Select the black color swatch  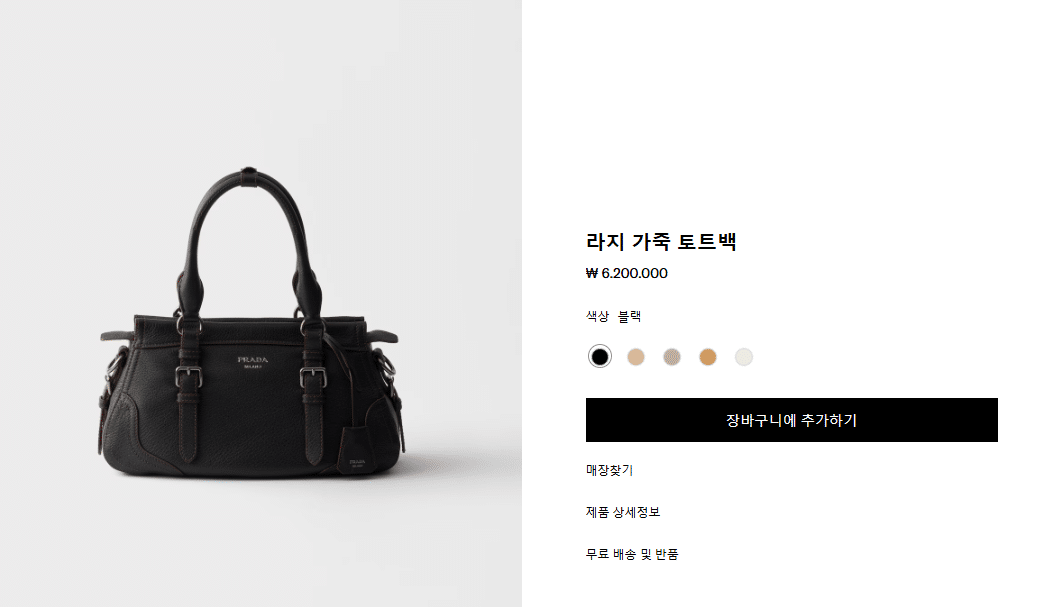600,357
